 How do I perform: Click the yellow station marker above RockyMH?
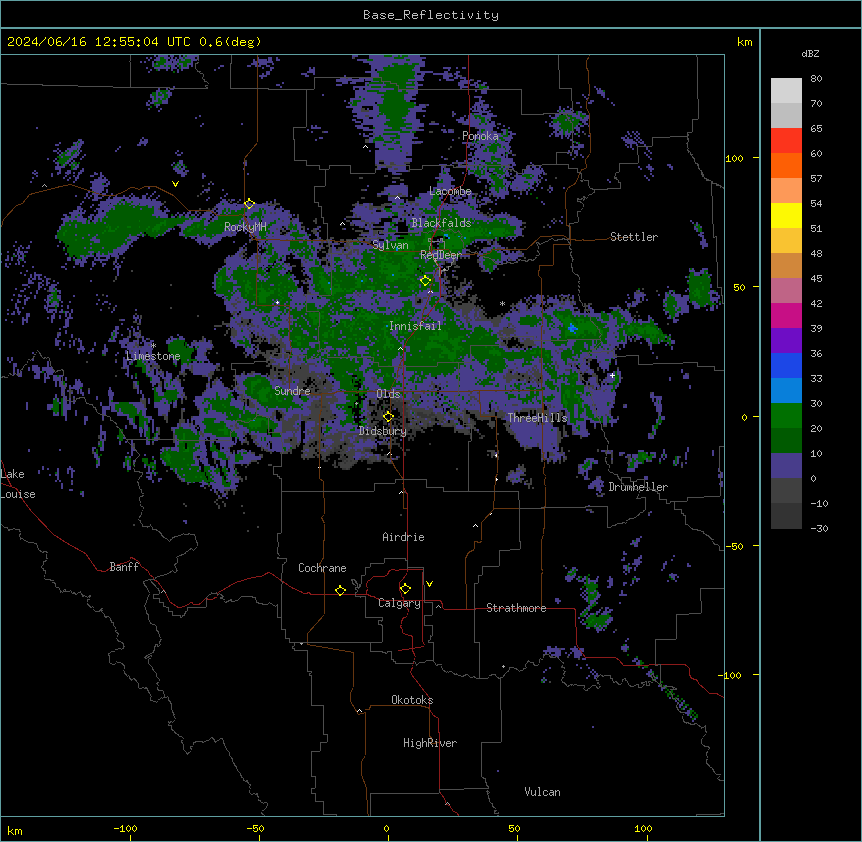tap(249, 204)
